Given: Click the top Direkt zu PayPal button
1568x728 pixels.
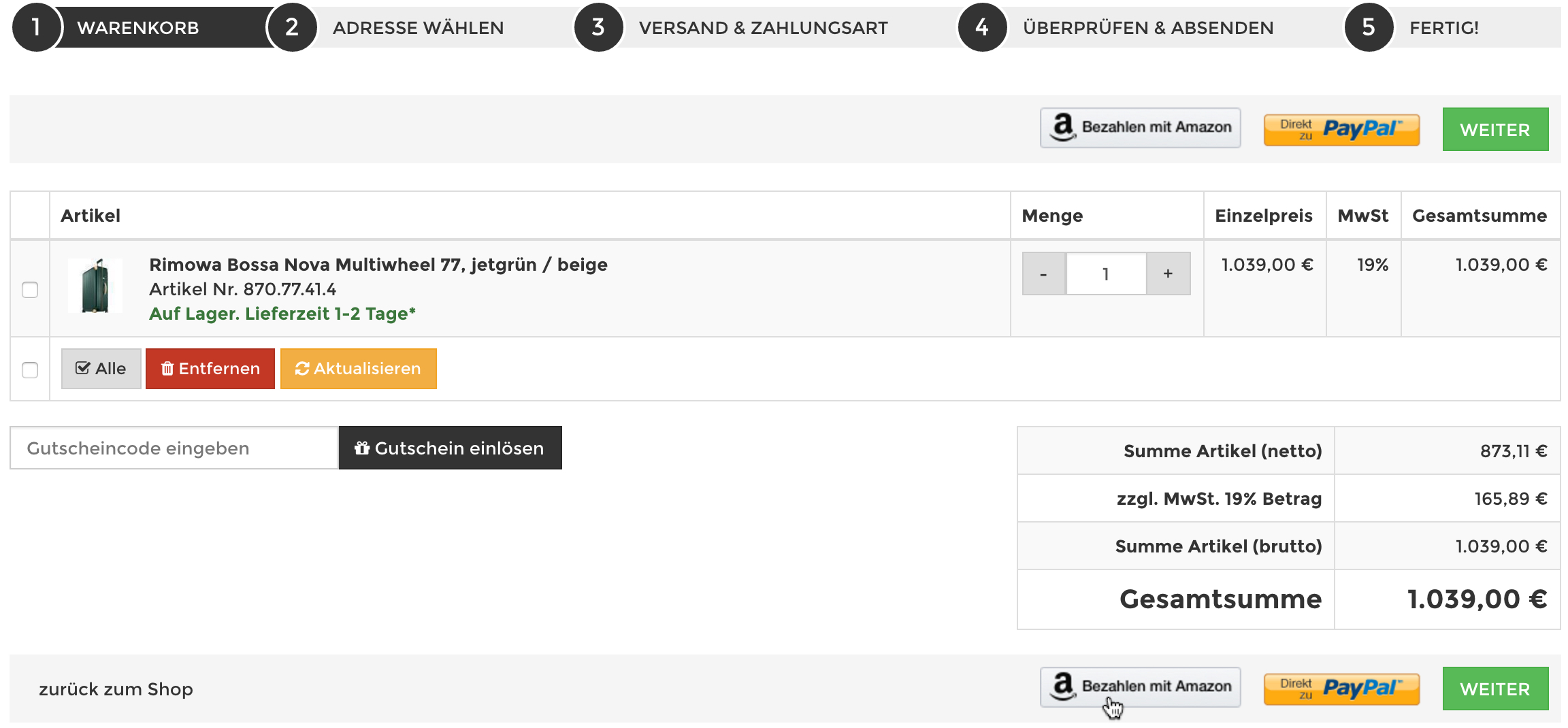Looking at the screenshot, I should [1341, 129].
